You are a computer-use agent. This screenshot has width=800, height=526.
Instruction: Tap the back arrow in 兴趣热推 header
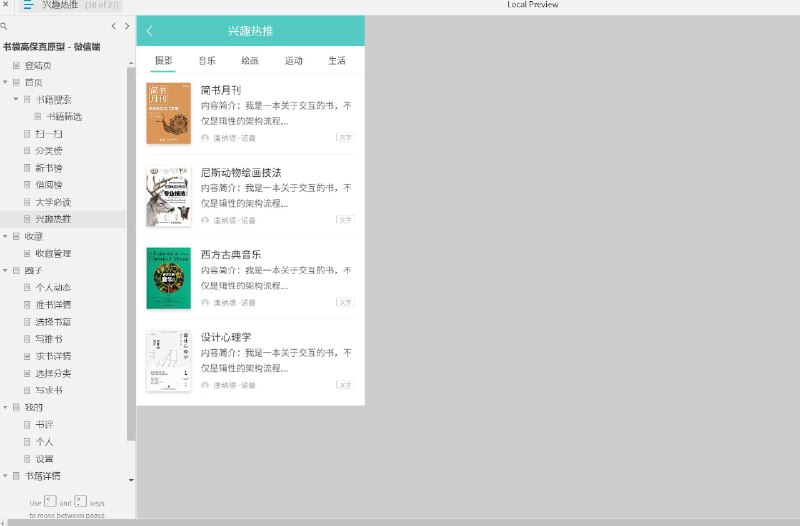pyautogui.click(x=149, y=31)
